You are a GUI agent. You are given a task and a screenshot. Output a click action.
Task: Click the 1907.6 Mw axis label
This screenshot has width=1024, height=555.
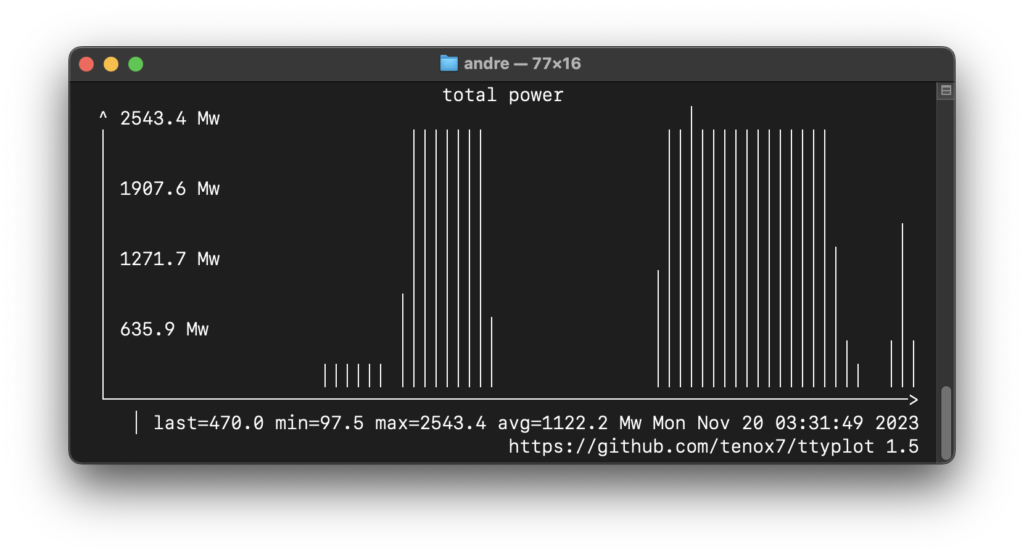point(169,189)
